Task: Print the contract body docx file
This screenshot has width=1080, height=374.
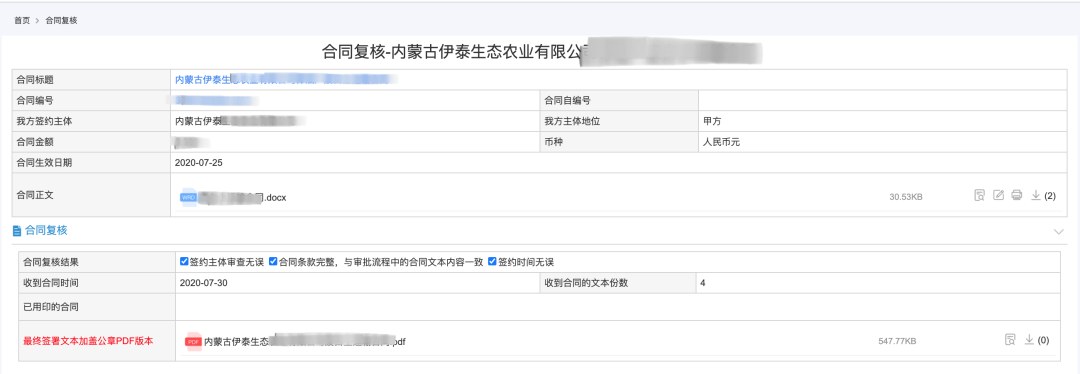Action: tap(1017, 196)
